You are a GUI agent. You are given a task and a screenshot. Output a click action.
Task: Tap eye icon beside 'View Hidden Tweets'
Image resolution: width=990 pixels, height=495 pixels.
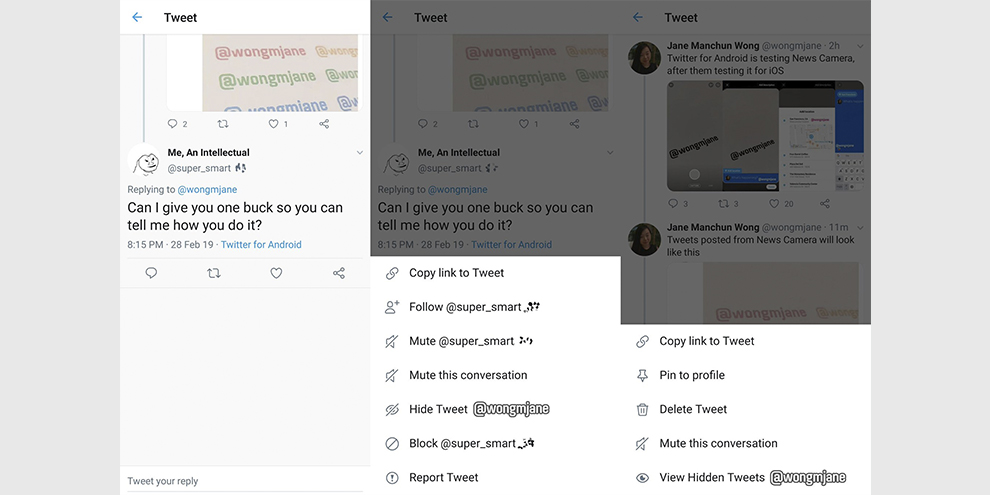[642, 478]
